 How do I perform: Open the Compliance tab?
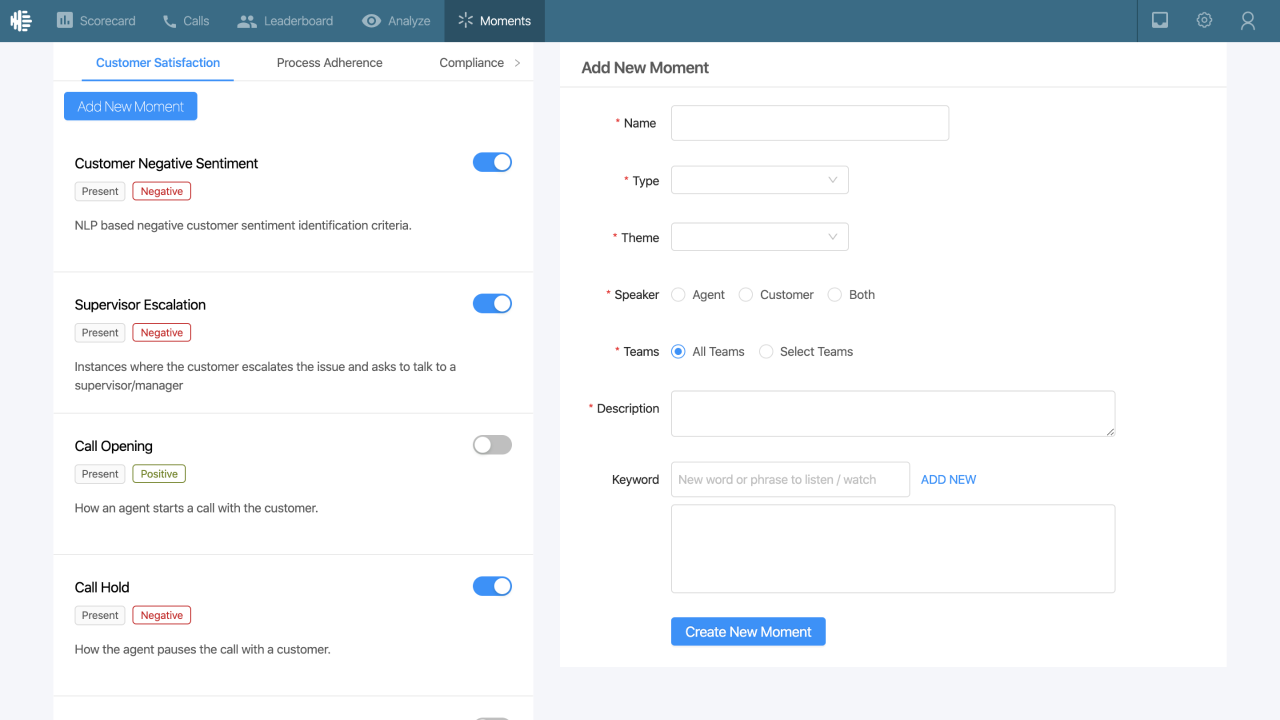(x=471, y=63)
